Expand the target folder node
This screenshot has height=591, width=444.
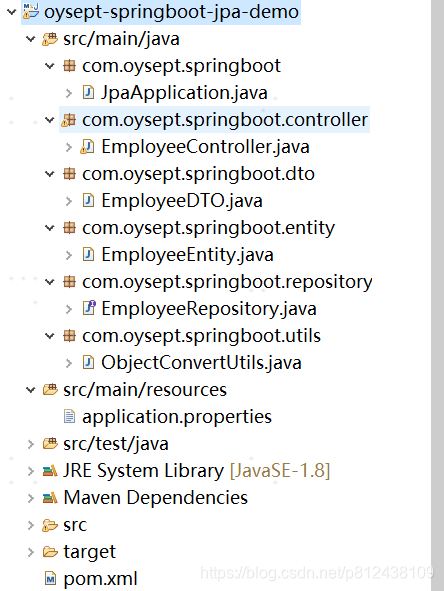(31, 552)
